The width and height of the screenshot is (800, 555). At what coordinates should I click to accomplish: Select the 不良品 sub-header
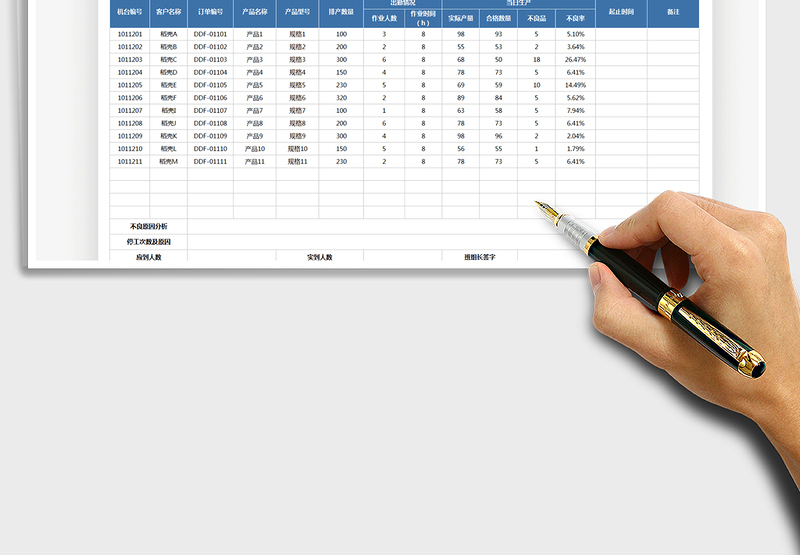coord(536,18)
